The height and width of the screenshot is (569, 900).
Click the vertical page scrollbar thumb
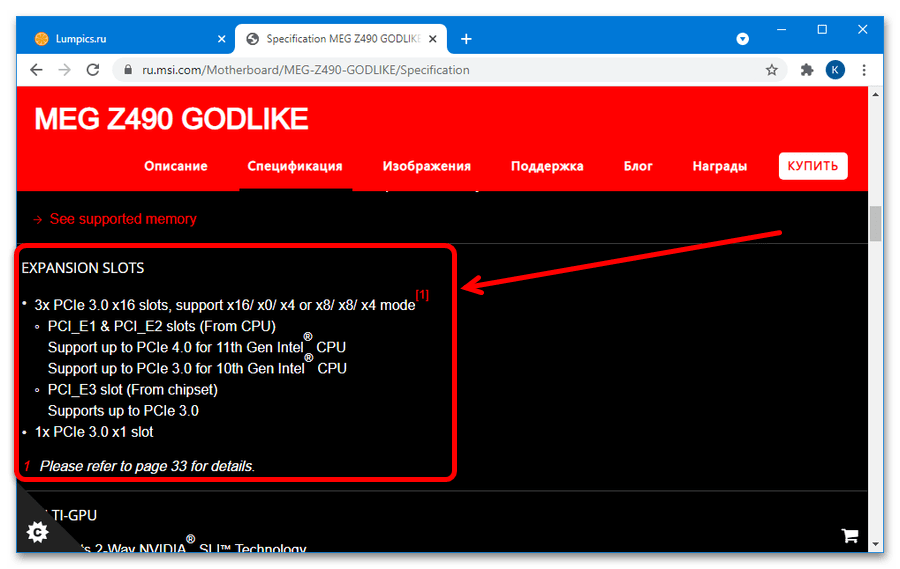pos(876,224)
